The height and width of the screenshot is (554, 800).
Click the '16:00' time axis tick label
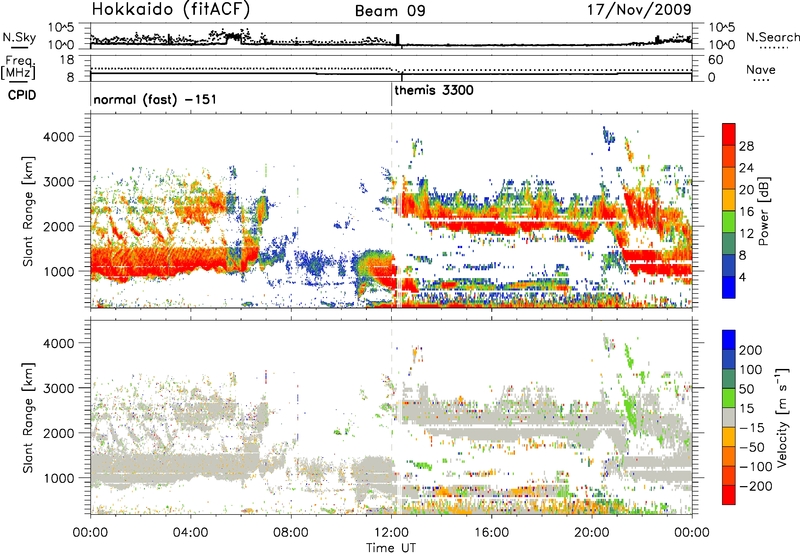pos(491,533)
